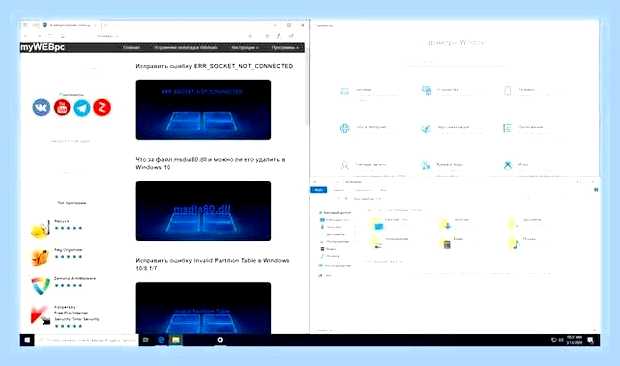
Task: Open the Settings gear on the taskbar
Action: point(220,340)
